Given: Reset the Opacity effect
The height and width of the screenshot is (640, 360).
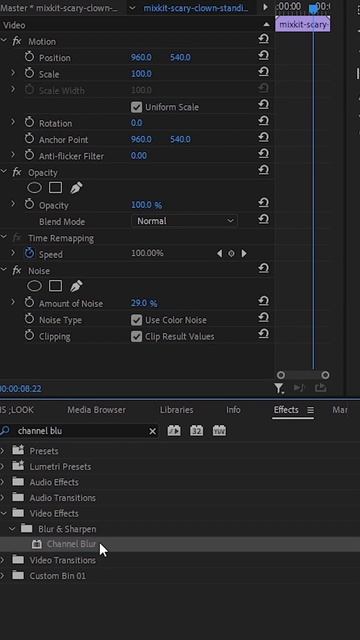Looking at the screenshot, I should tap(264, 170).
